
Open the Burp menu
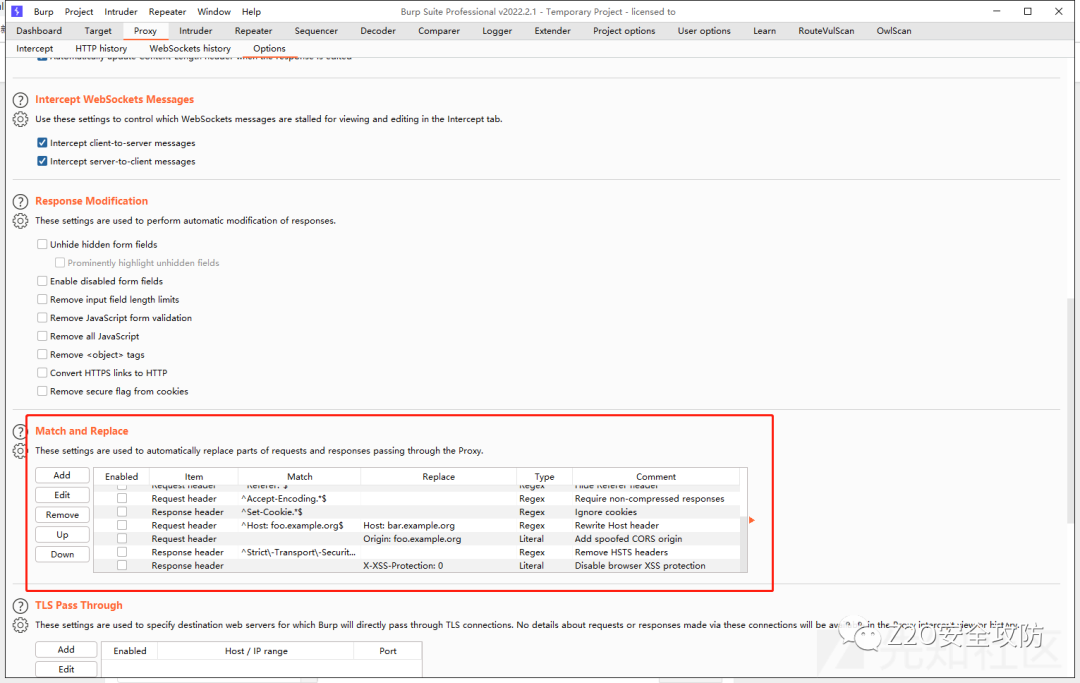coord(43,12)
